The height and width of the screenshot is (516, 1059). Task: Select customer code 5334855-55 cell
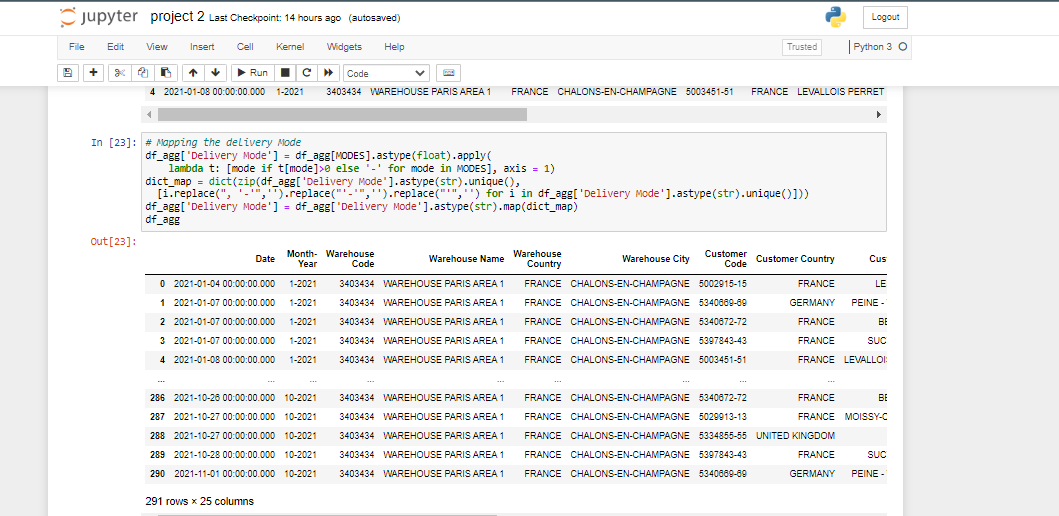coord(723,436)
